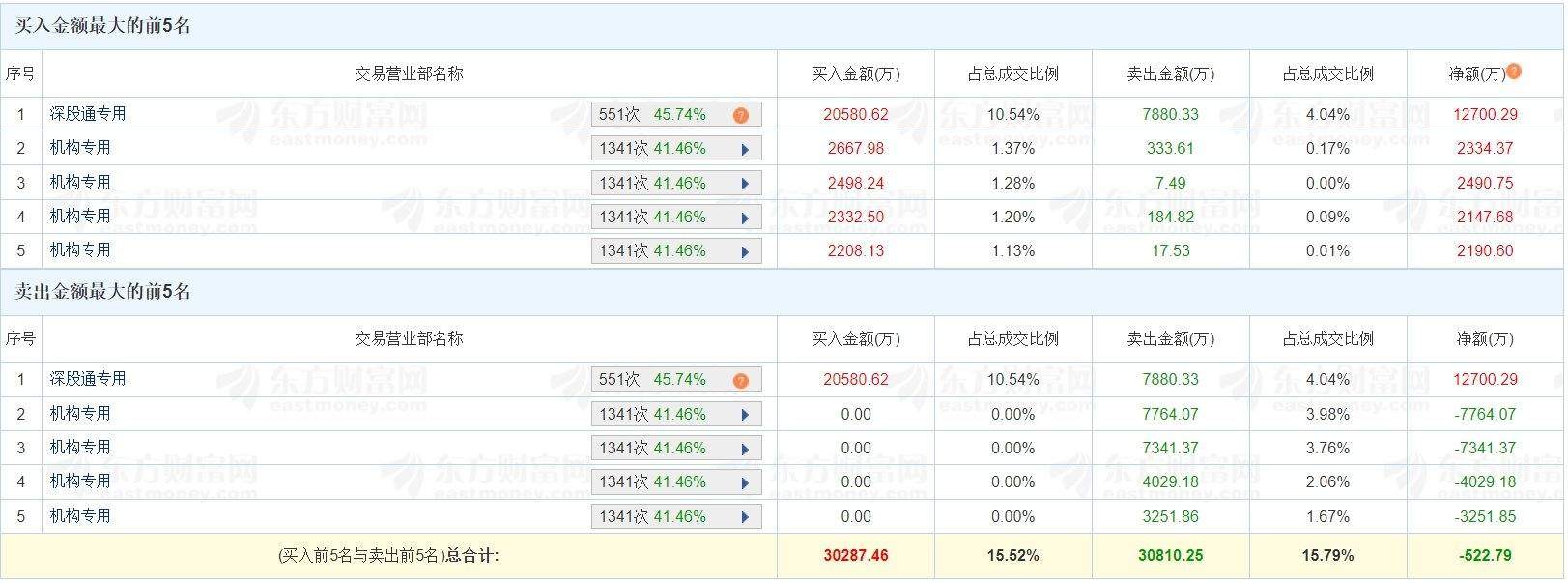This screenshot has height=583, width=1568.
Task: Expand the 机构专用 row with buy amount 2498.24
Action: click(745, 184)
